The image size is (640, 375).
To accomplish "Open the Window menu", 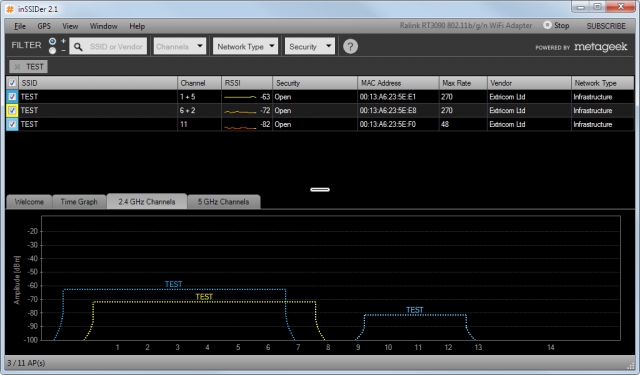I will (x=103, y=26).
